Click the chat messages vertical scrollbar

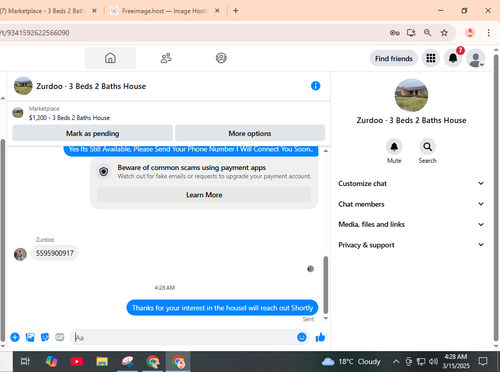click(326, 285)
